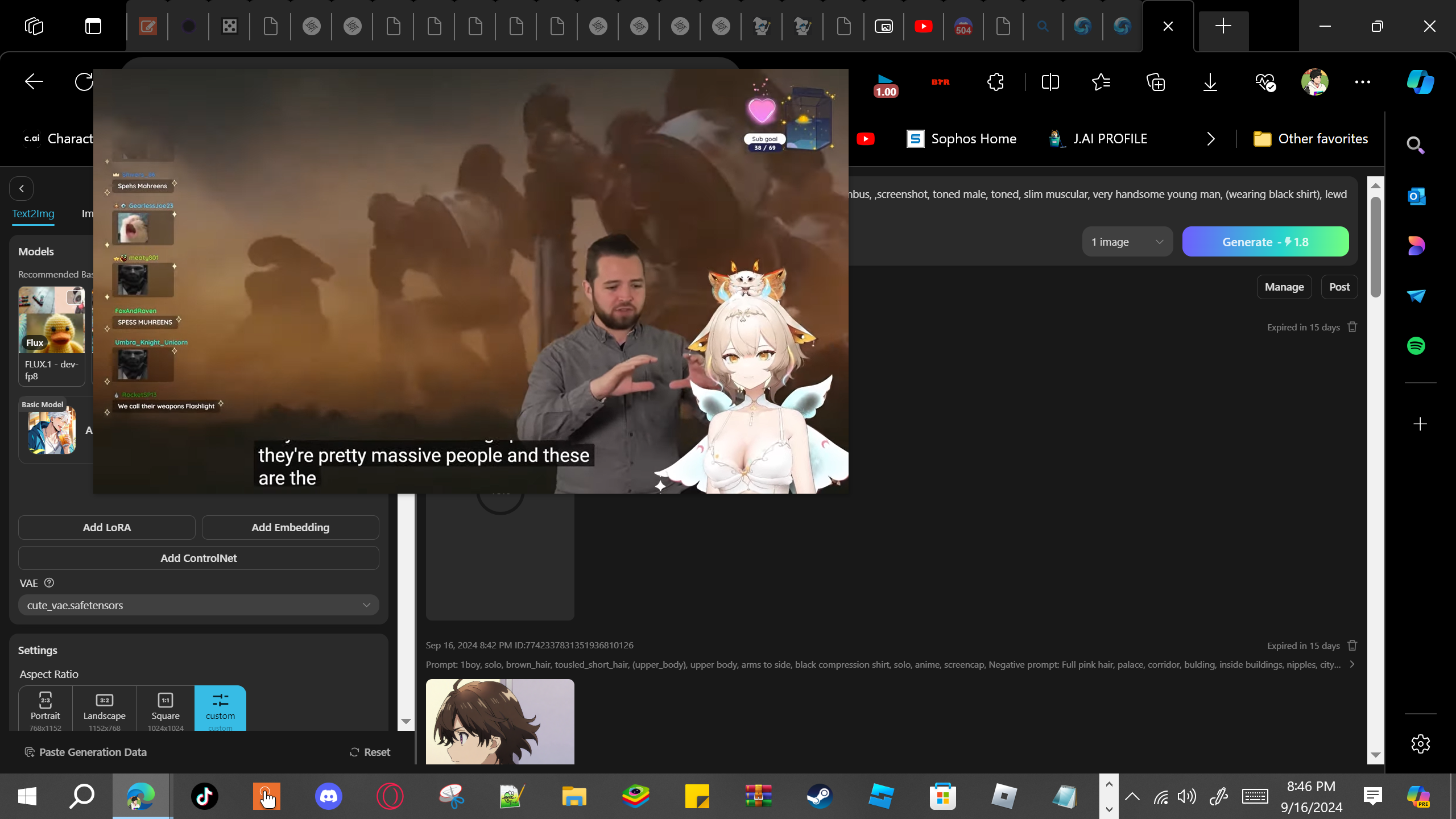Select Square 1024x1024 aspect ratio

[166, 709]
